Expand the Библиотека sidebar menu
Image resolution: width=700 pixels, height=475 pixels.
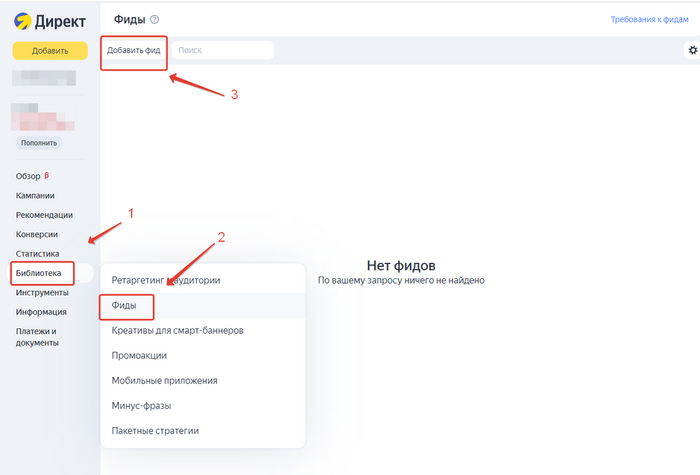click(x=38, y=273)
